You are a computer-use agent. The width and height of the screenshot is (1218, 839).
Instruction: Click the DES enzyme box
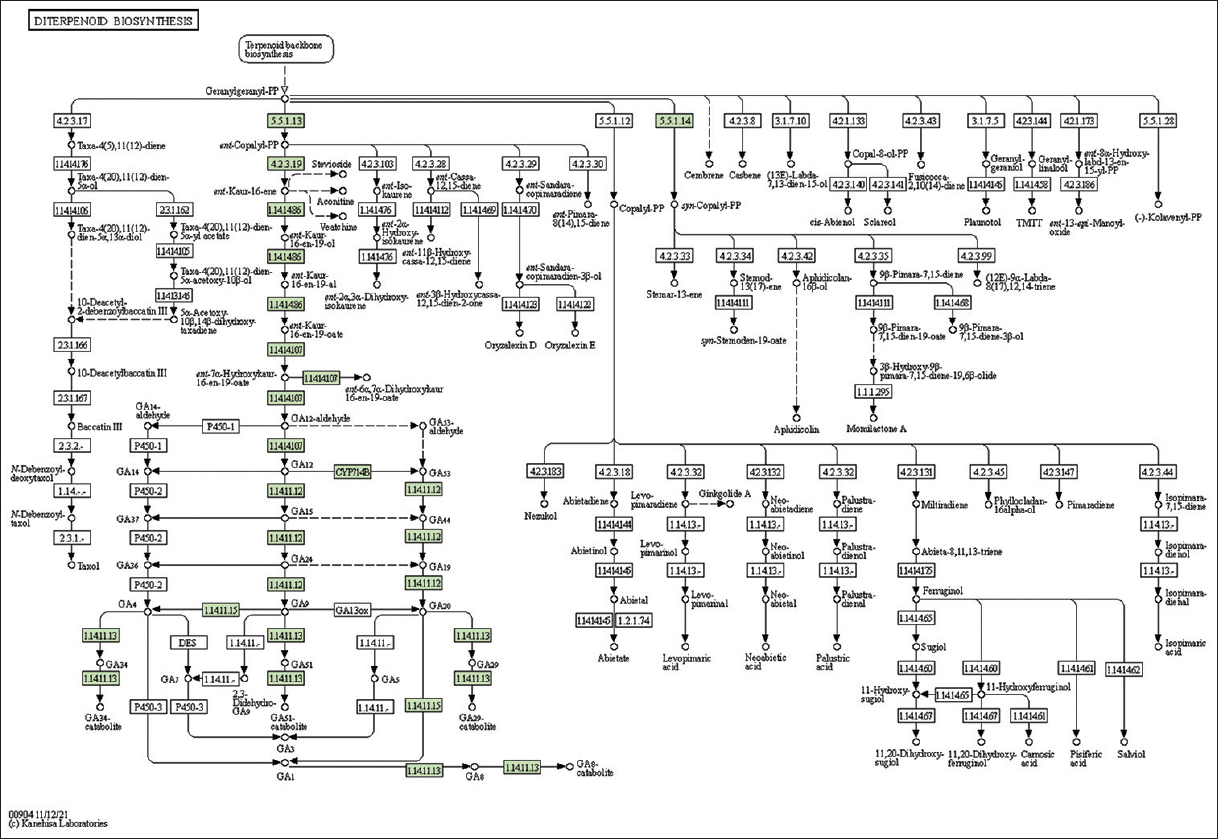point(187,642)
